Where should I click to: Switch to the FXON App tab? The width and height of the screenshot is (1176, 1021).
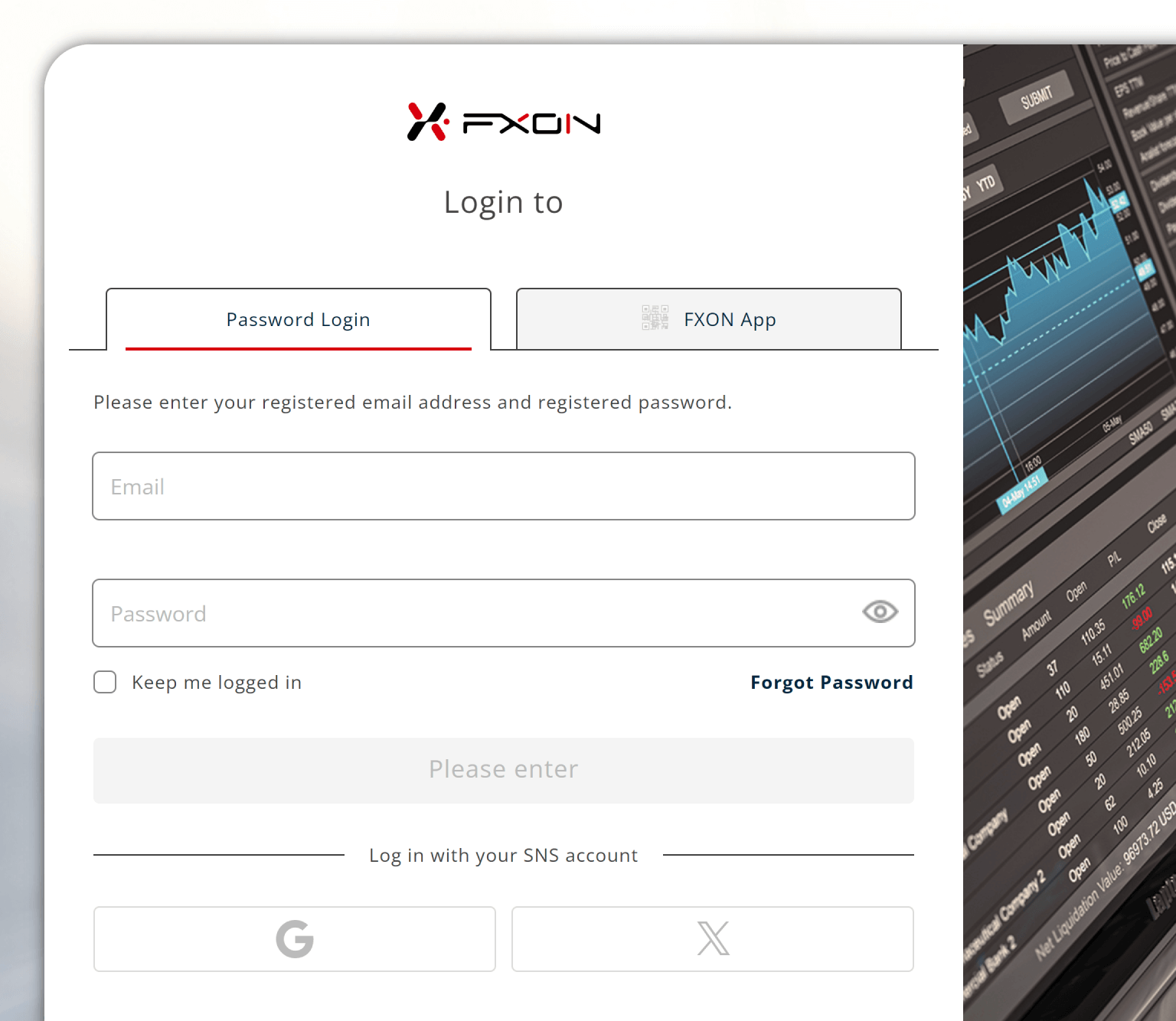(709, 319)
